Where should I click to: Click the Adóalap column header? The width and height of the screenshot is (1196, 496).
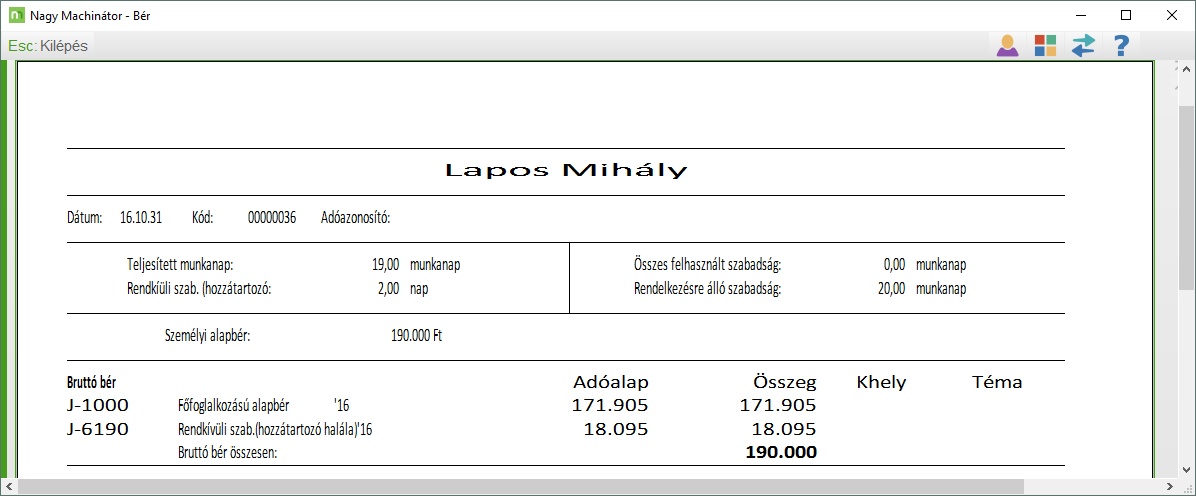pos(610,382)
